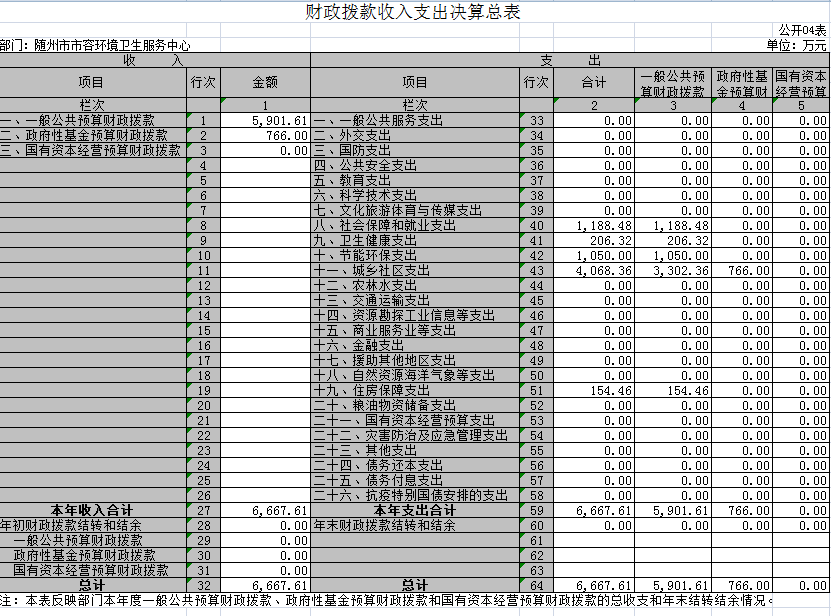This screenshot has width=831, height=616.
Task: Select the 政府性基金预算财政拨款 expenditure column header
Action: click(742, 83)
